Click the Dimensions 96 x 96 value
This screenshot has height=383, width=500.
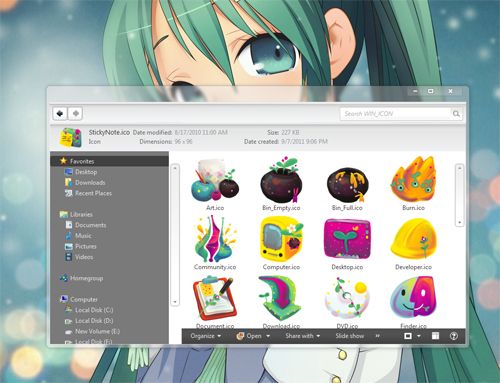tap(184, 142)
